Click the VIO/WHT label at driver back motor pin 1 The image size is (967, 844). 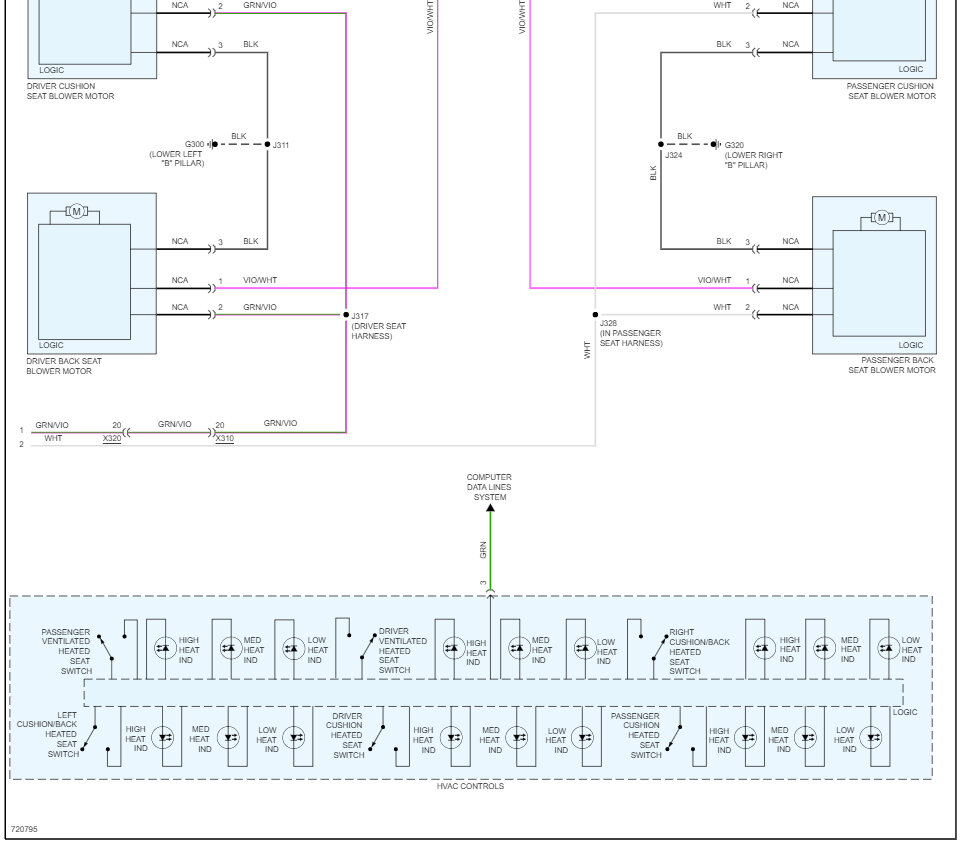coord(260,280)
